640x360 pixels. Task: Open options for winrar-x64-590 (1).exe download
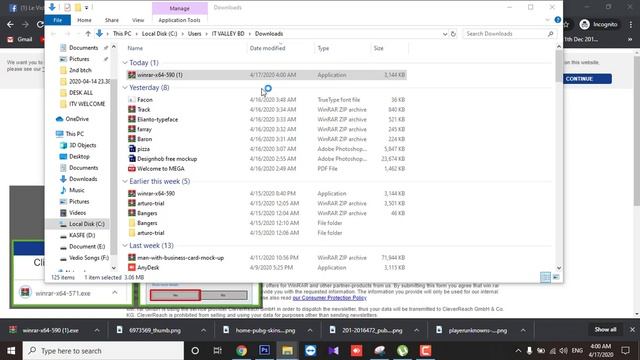click(x=97, y=330)
